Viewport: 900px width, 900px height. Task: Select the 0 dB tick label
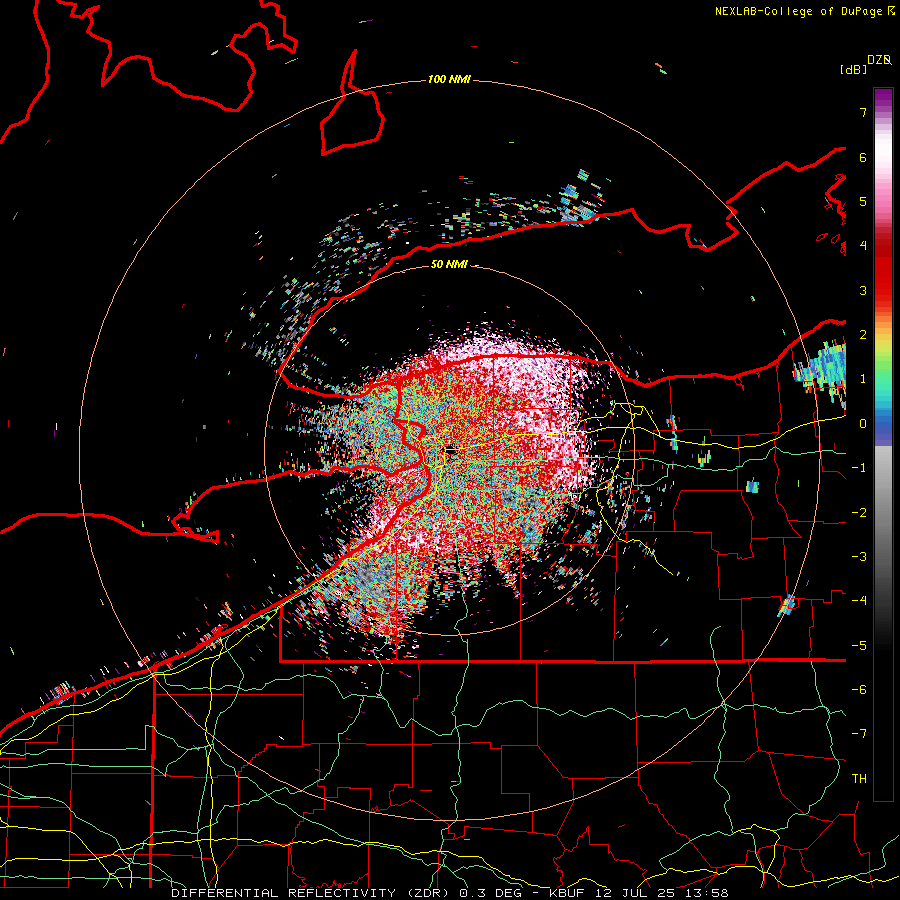(x=863, y=424)
